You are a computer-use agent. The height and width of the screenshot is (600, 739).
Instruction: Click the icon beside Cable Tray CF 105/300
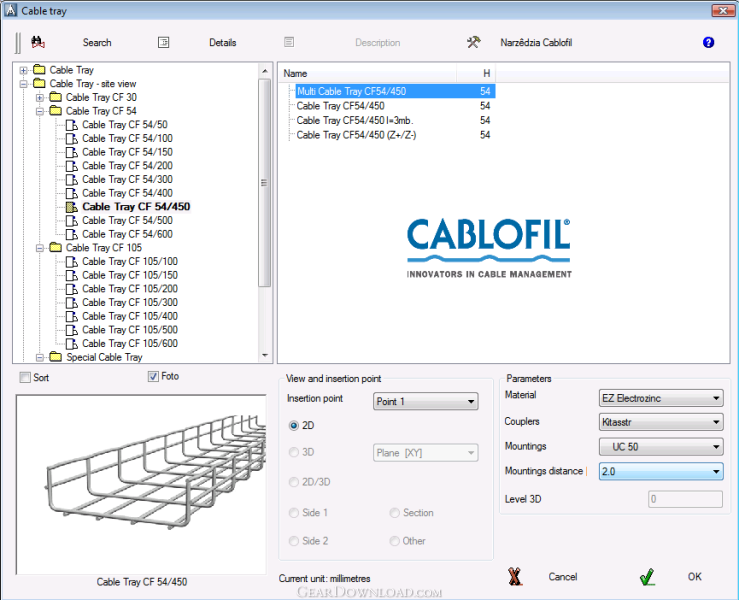point(72,303)
